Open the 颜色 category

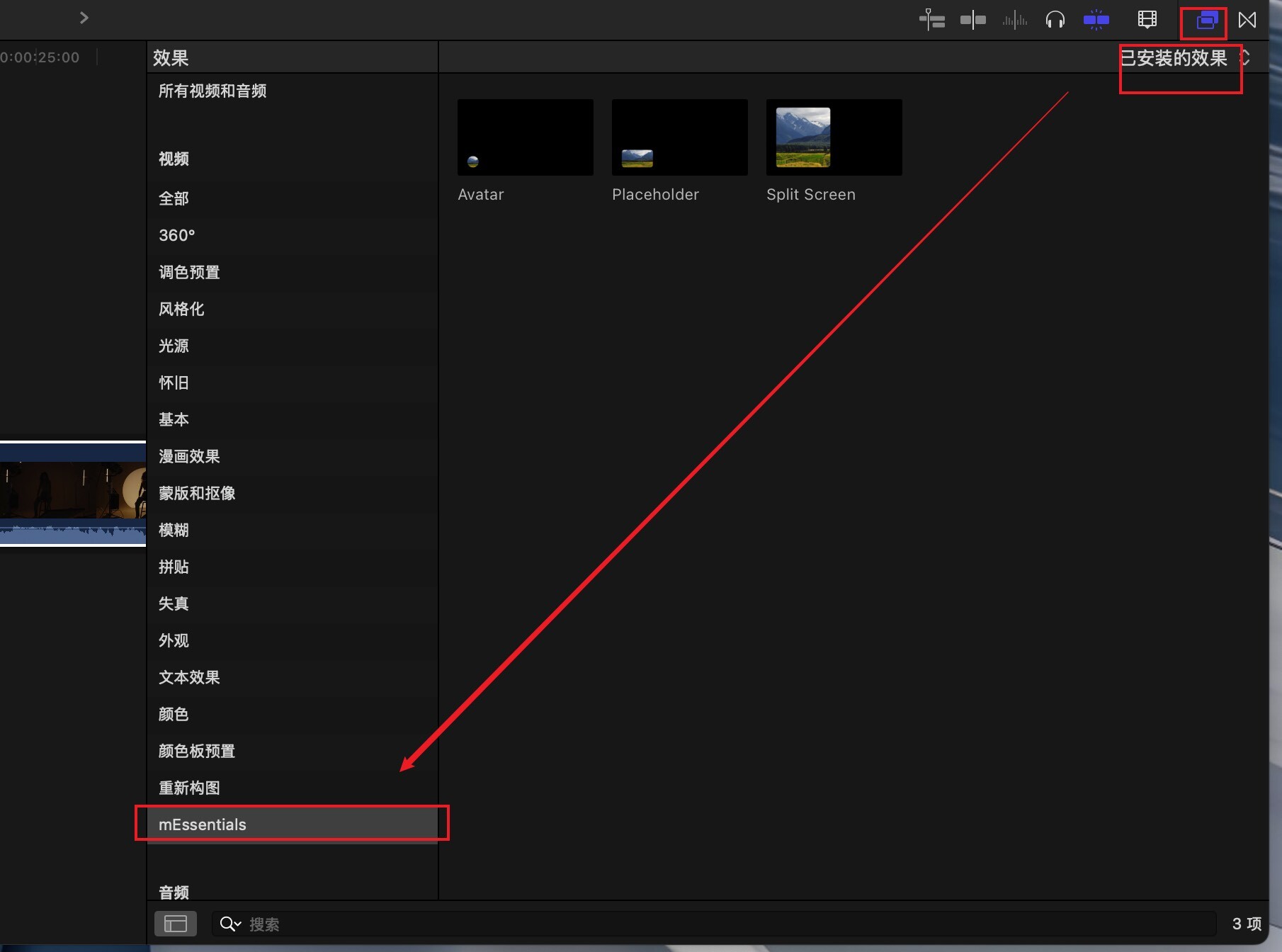coord(293,714)
